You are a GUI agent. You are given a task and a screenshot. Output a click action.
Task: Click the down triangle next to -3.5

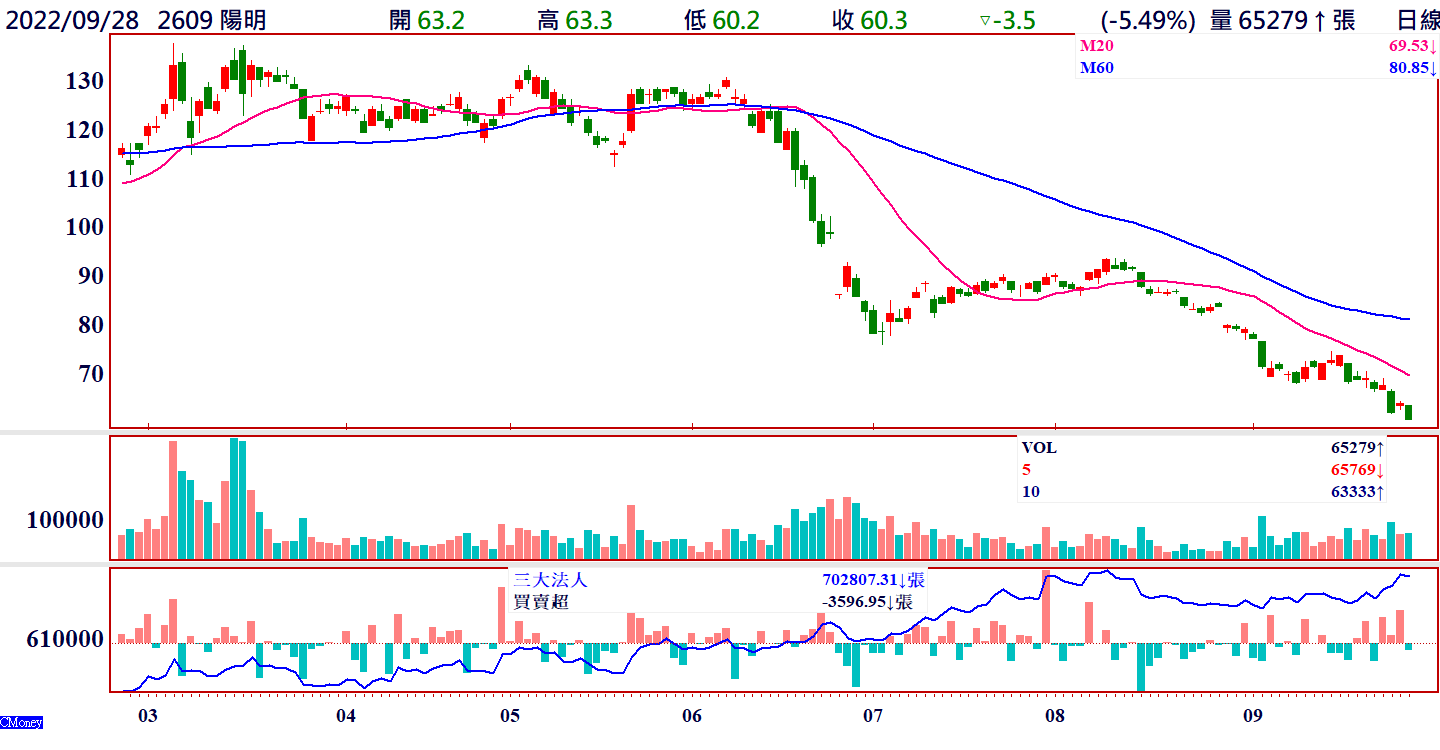tap(984, 20)
